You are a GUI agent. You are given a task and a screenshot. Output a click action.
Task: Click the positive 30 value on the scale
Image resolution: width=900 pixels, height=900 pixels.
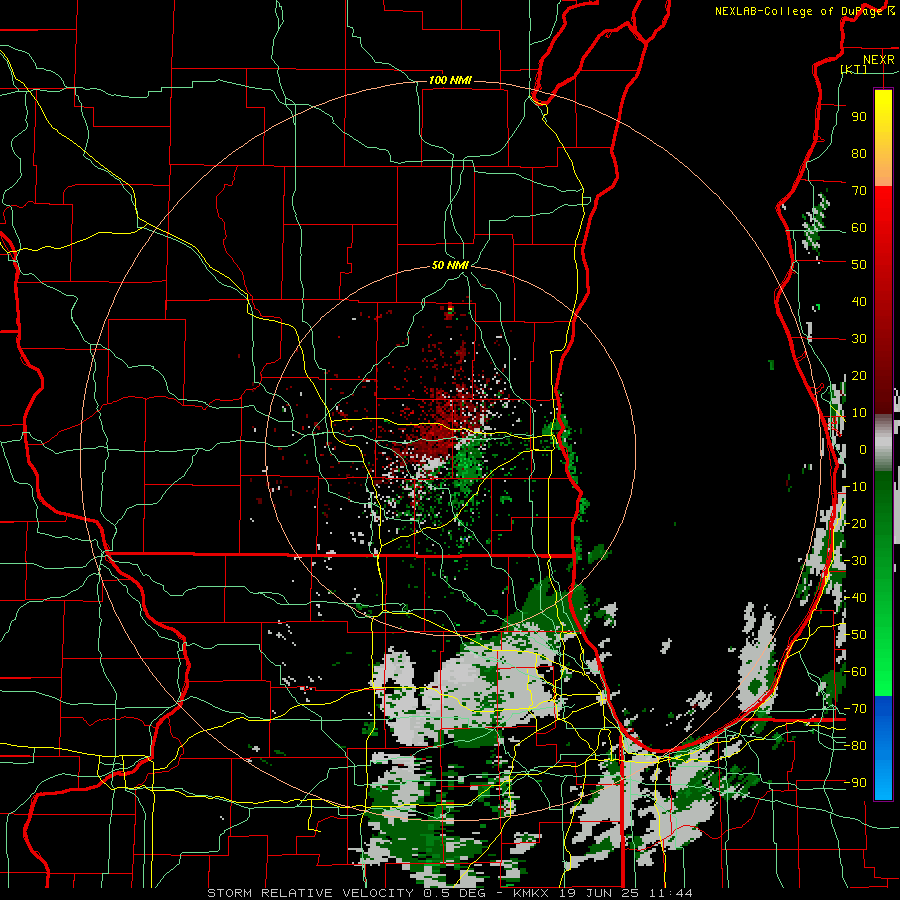(x=859, y=339)
